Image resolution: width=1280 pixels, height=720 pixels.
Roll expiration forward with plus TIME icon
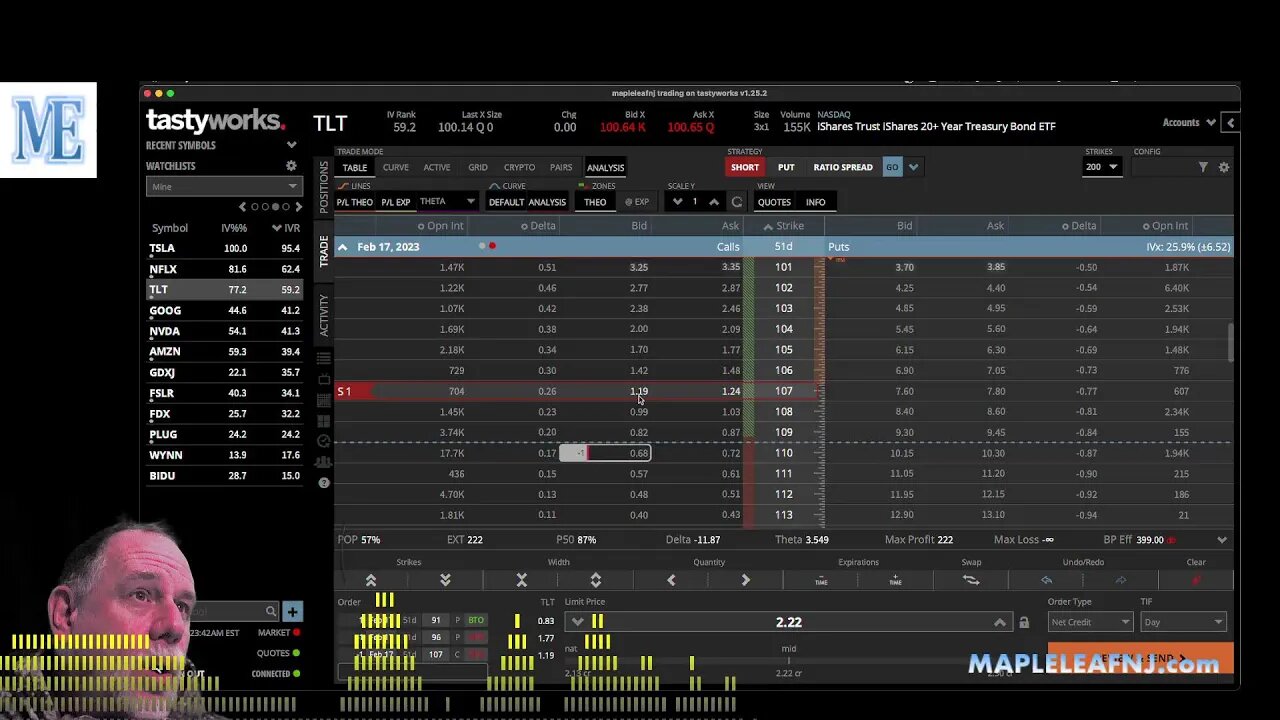click(895, 580)
